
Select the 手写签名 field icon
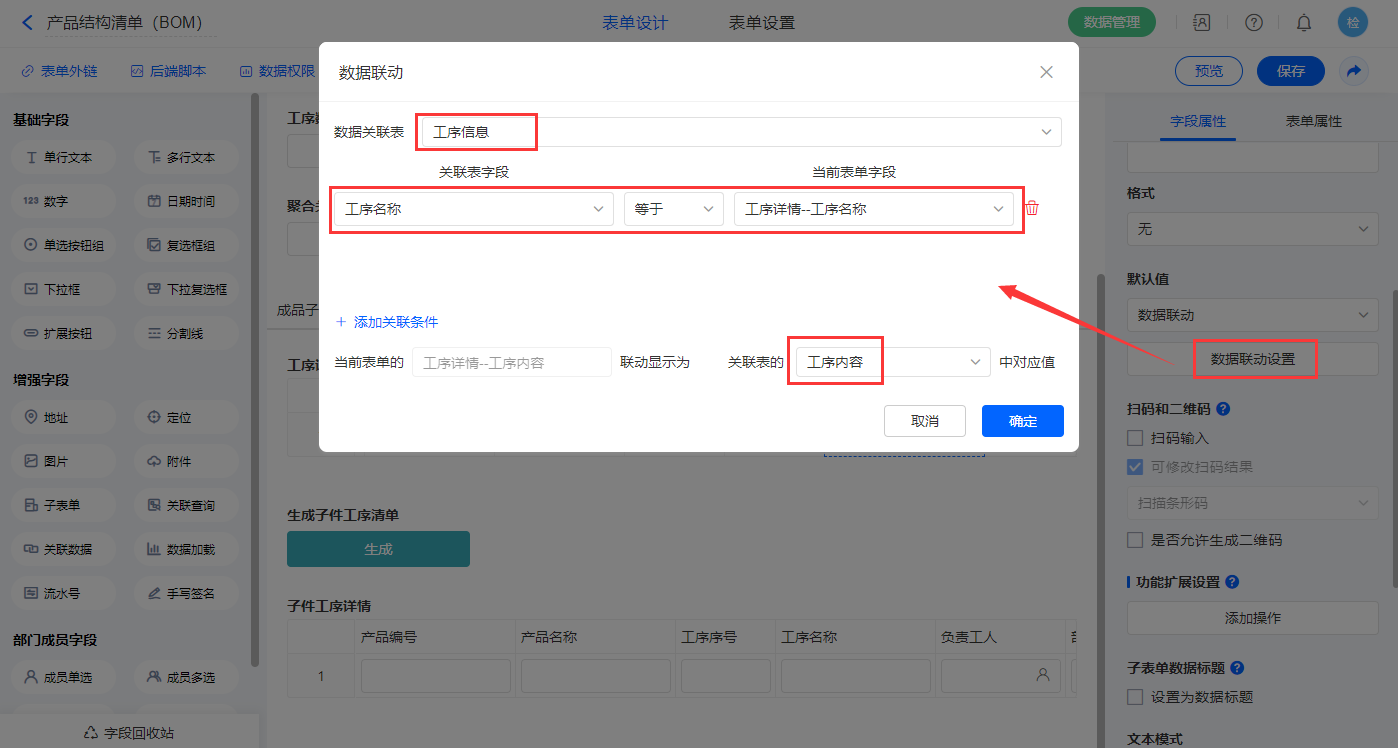point(154,593)
